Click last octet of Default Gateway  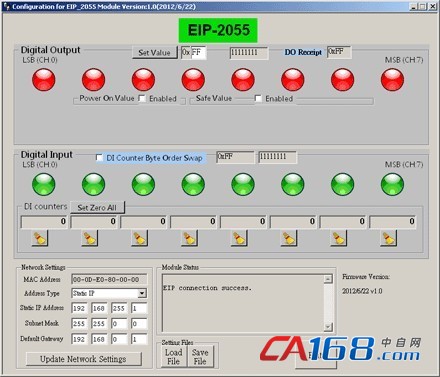[139, 339]
